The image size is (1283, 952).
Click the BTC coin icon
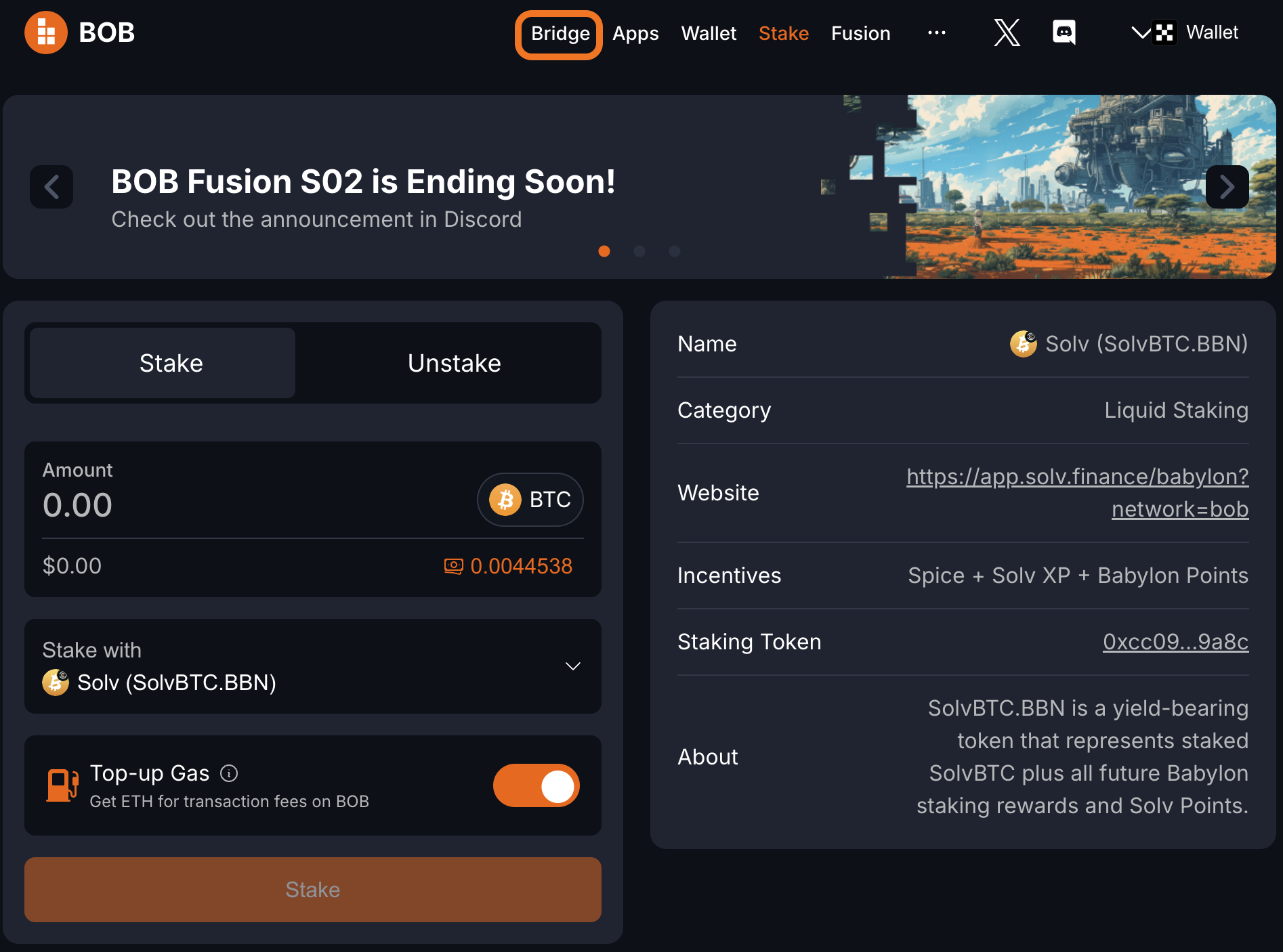(x=505, y=500)
